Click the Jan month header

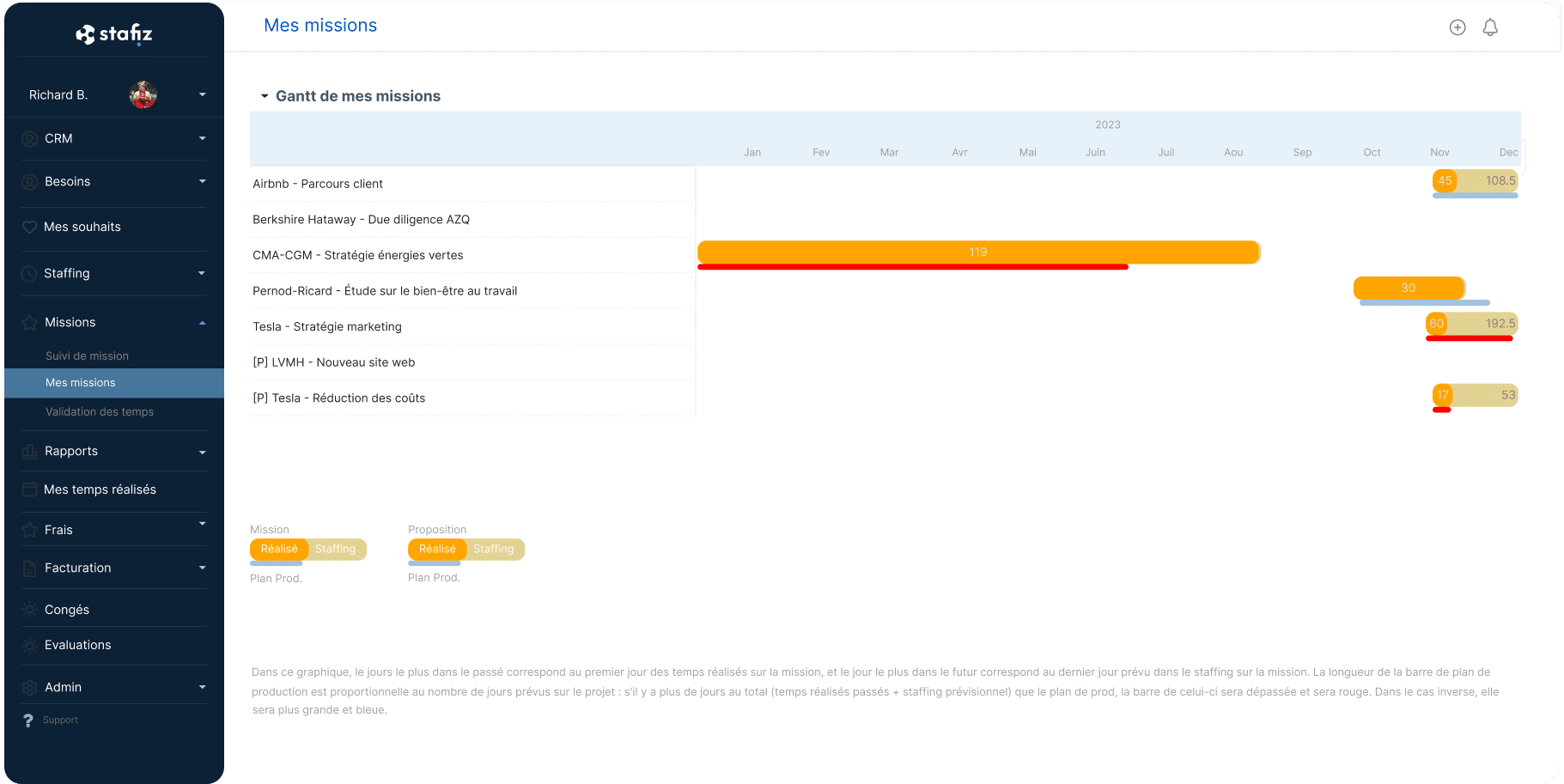pos(752,153)
